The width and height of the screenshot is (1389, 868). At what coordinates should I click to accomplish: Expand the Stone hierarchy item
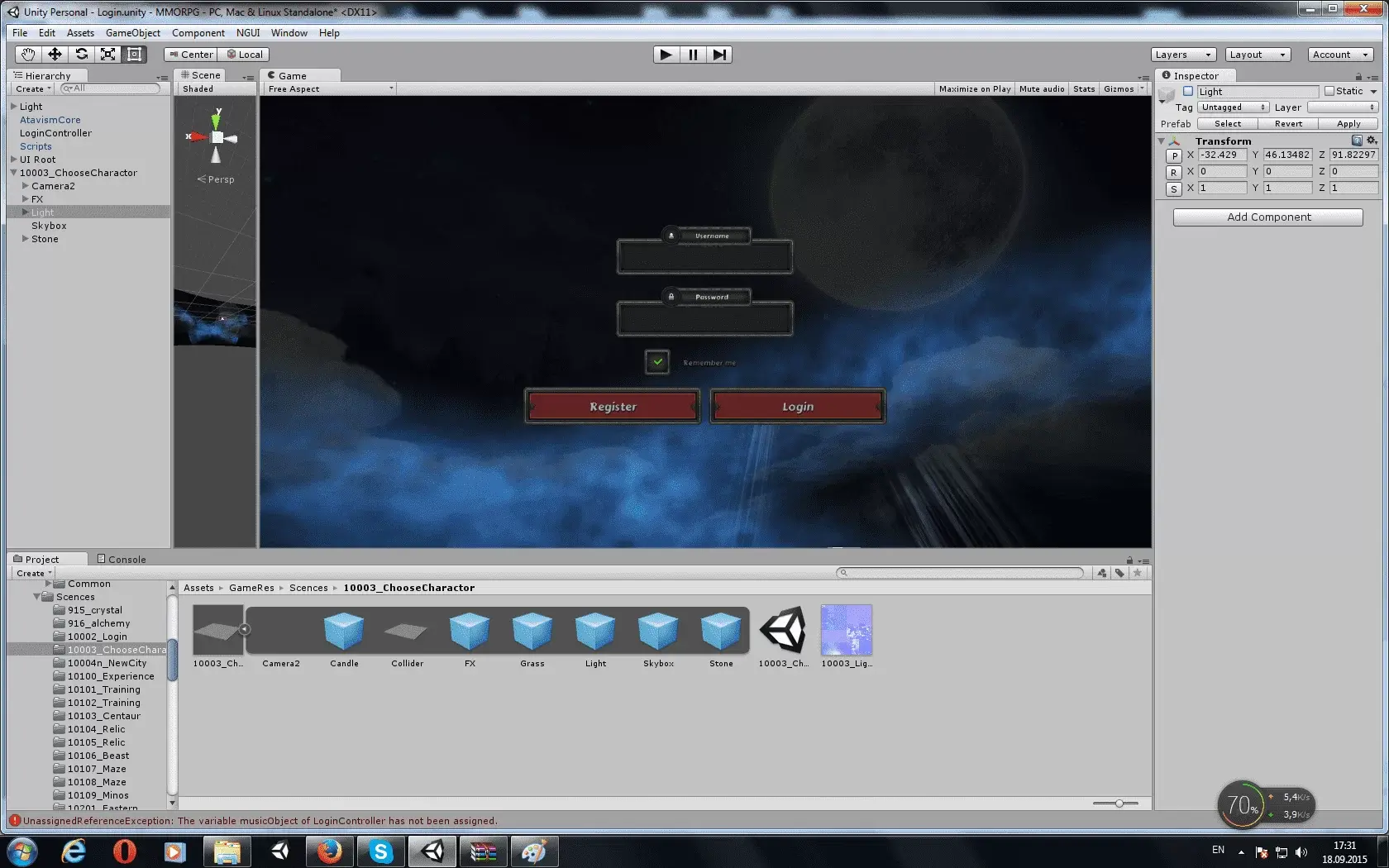point(25,239)
